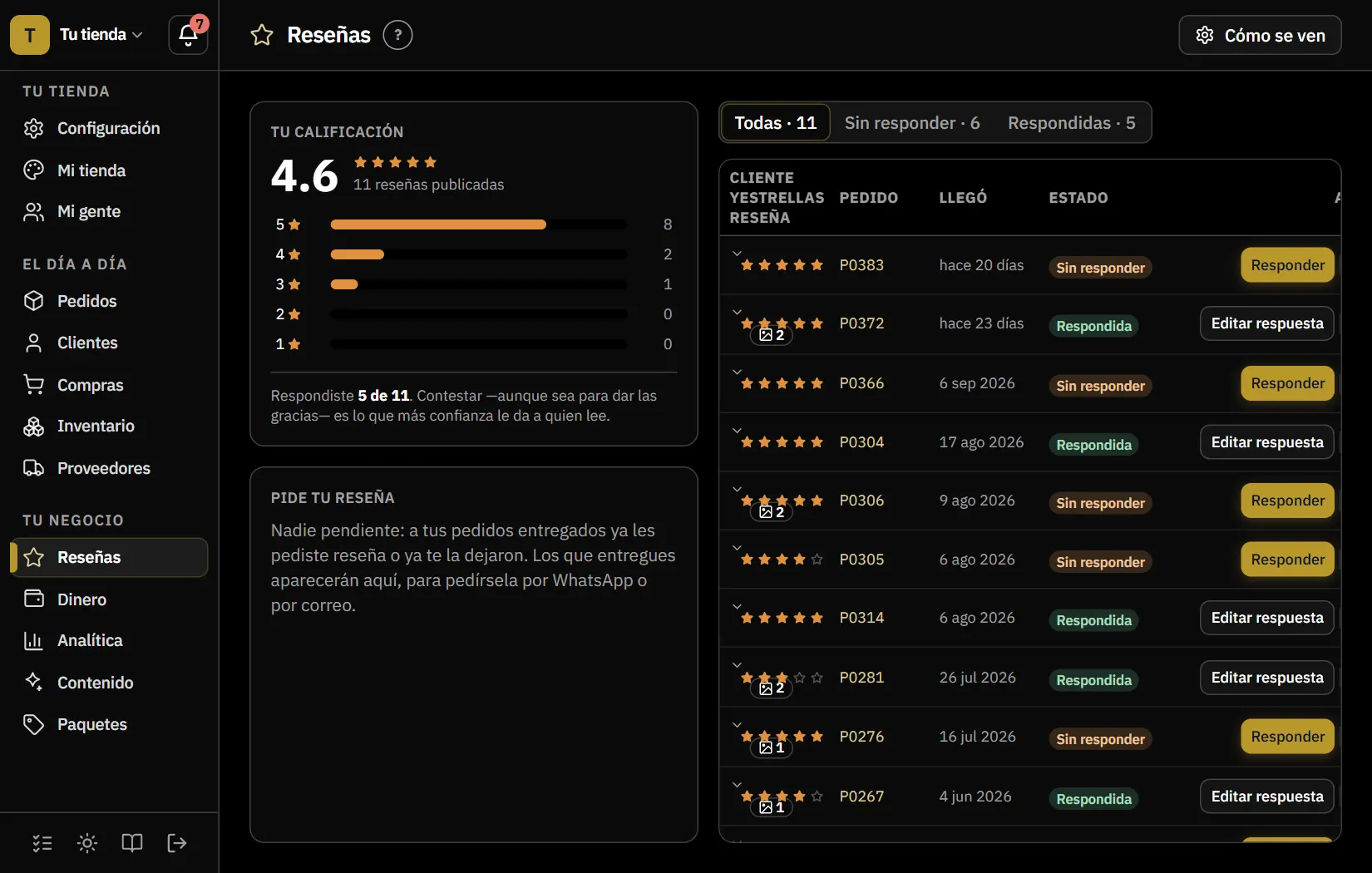Expand the review row for P0305

point(737,548)
